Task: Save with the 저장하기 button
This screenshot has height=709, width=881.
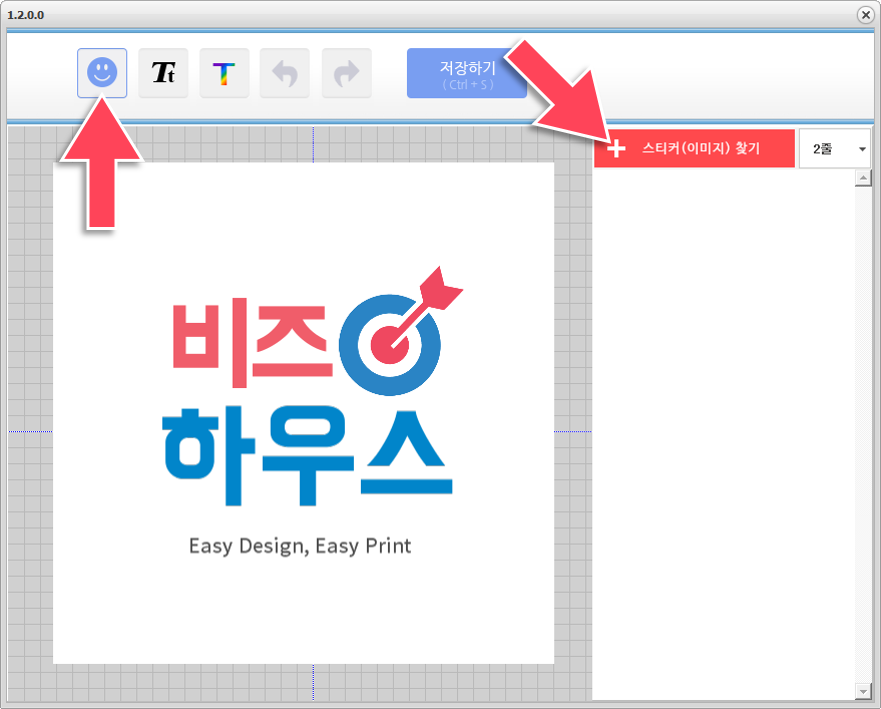Action: (x=467, y=73)
